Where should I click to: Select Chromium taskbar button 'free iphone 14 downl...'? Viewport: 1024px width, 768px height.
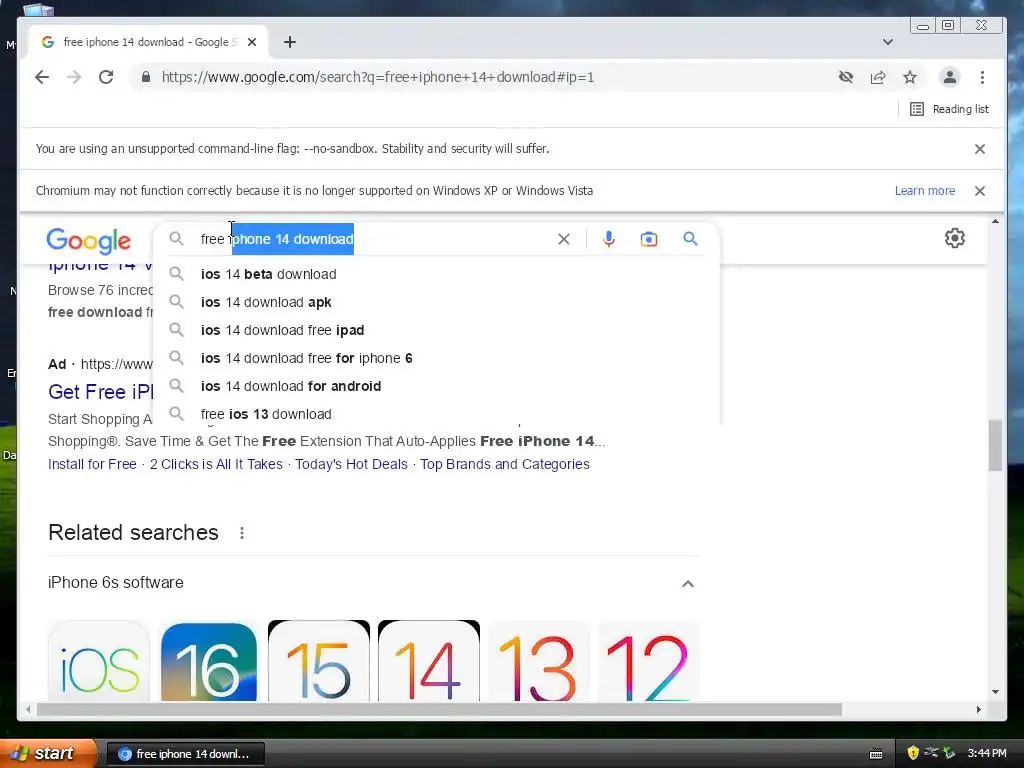(x=185, y=754)
